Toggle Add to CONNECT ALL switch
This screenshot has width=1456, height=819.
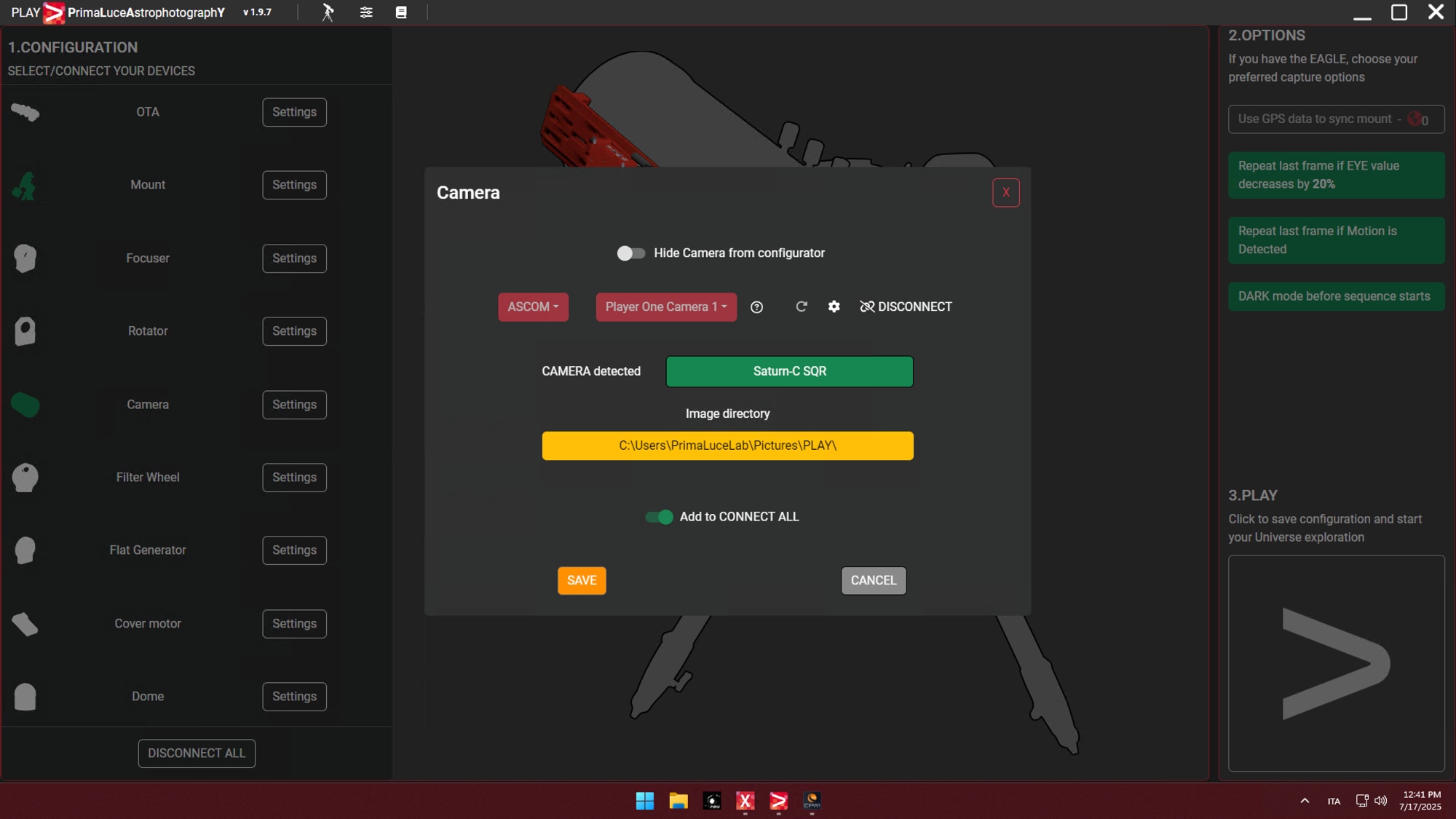click(659, 517)
